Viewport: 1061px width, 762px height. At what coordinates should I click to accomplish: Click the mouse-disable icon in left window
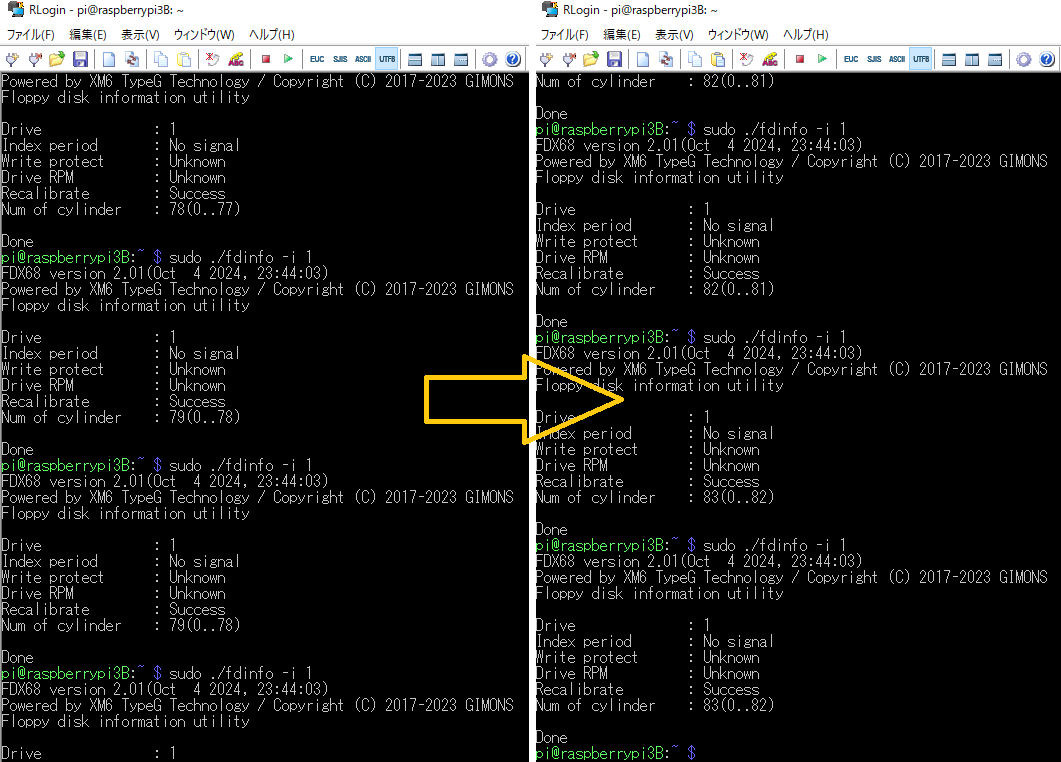click(212, 59)
